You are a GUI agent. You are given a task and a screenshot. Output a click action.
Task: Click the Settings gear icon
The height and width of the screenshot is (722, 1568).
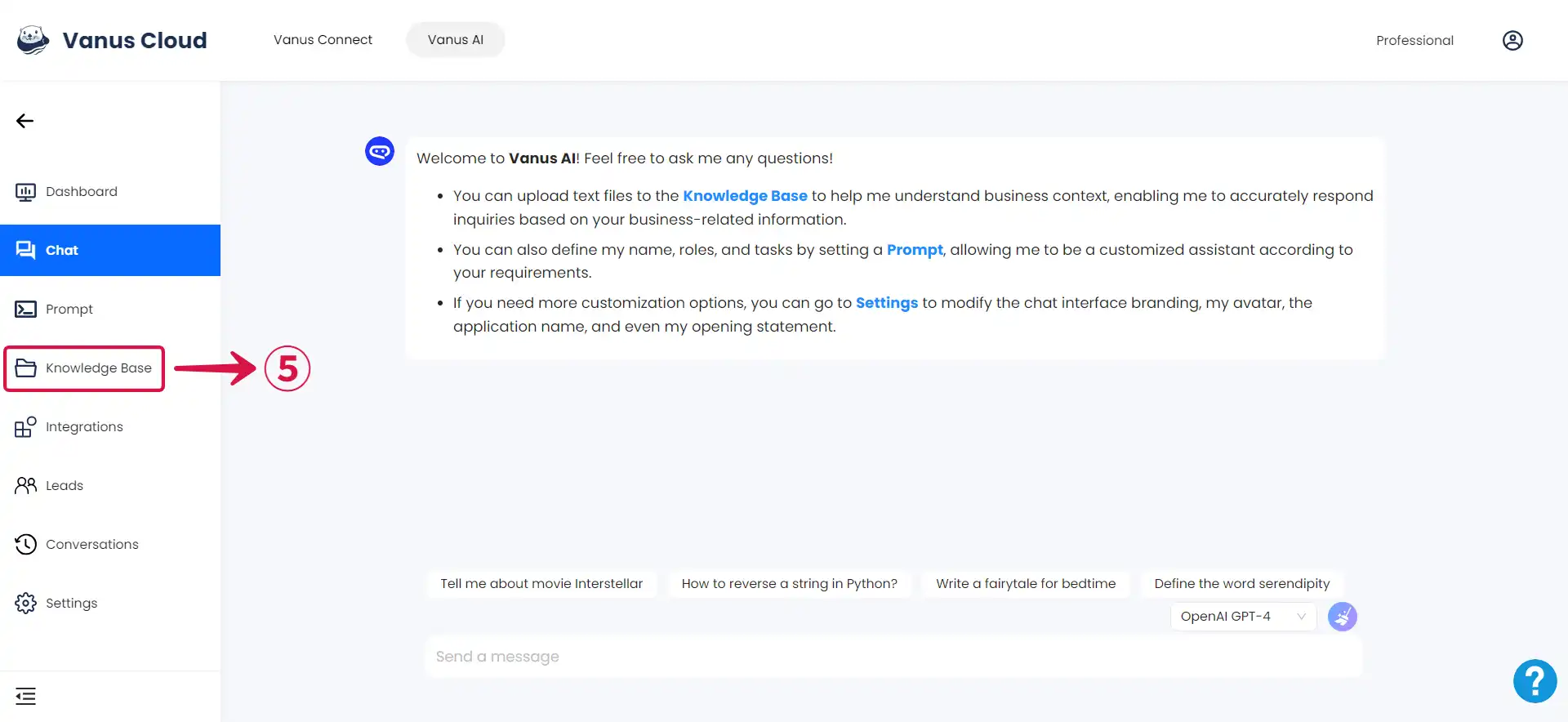[x=25, y=603]
